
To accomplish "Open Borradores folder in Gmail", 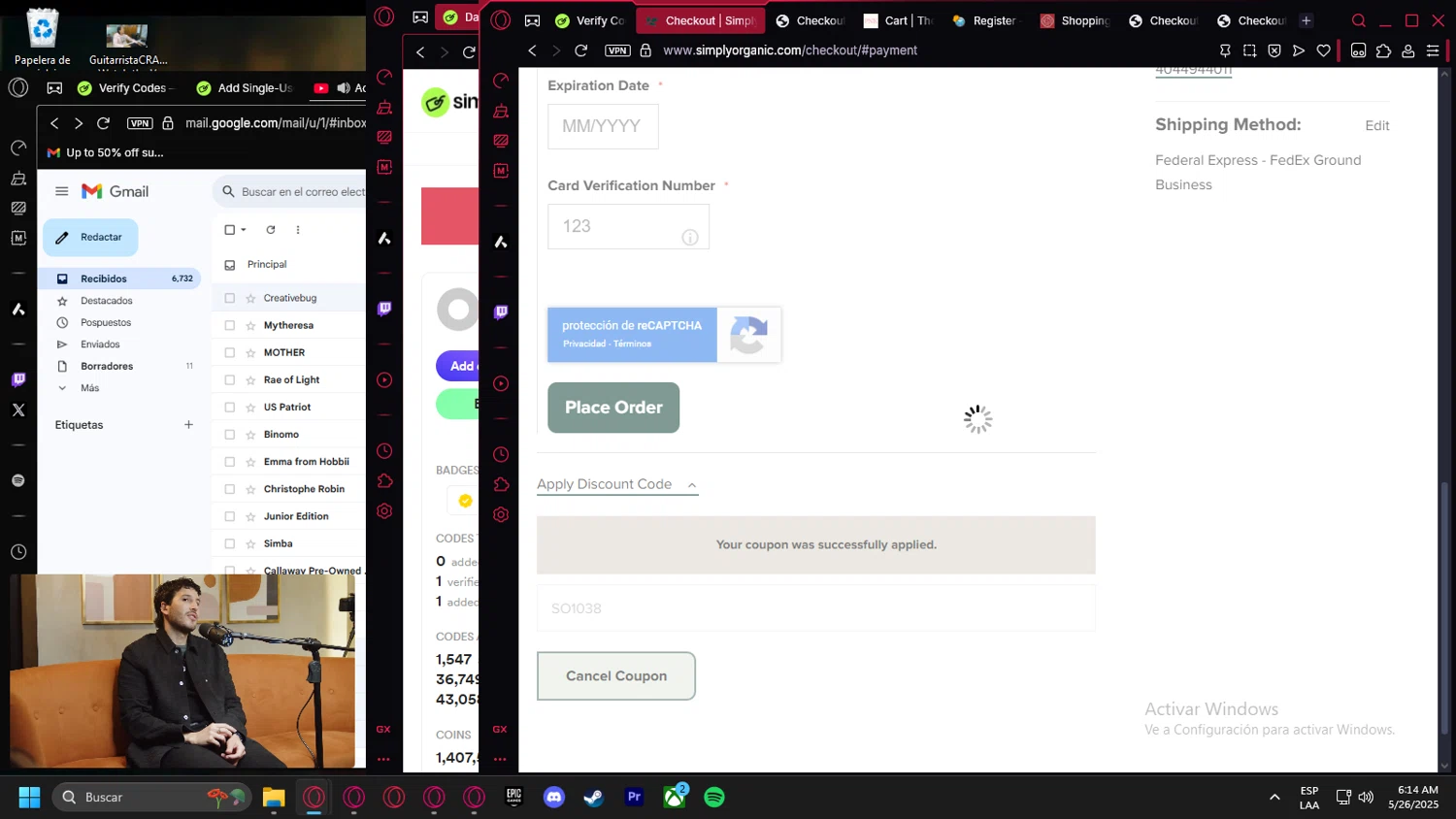I will pyautogui.click(x=121, y=366).
